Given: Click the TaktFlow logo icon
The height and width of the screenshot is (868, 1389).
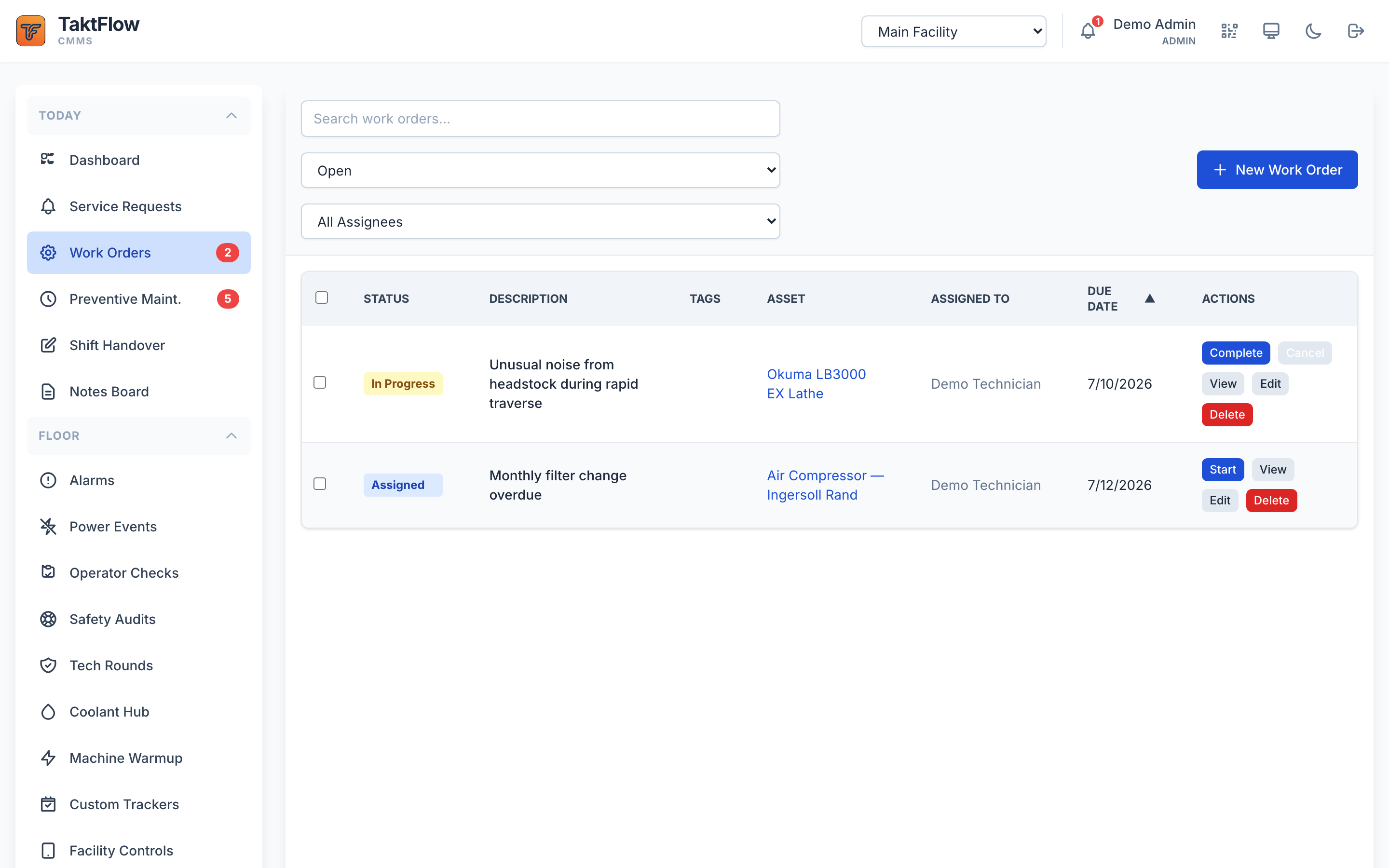Looking at the screenshot, I should point(31,31).
